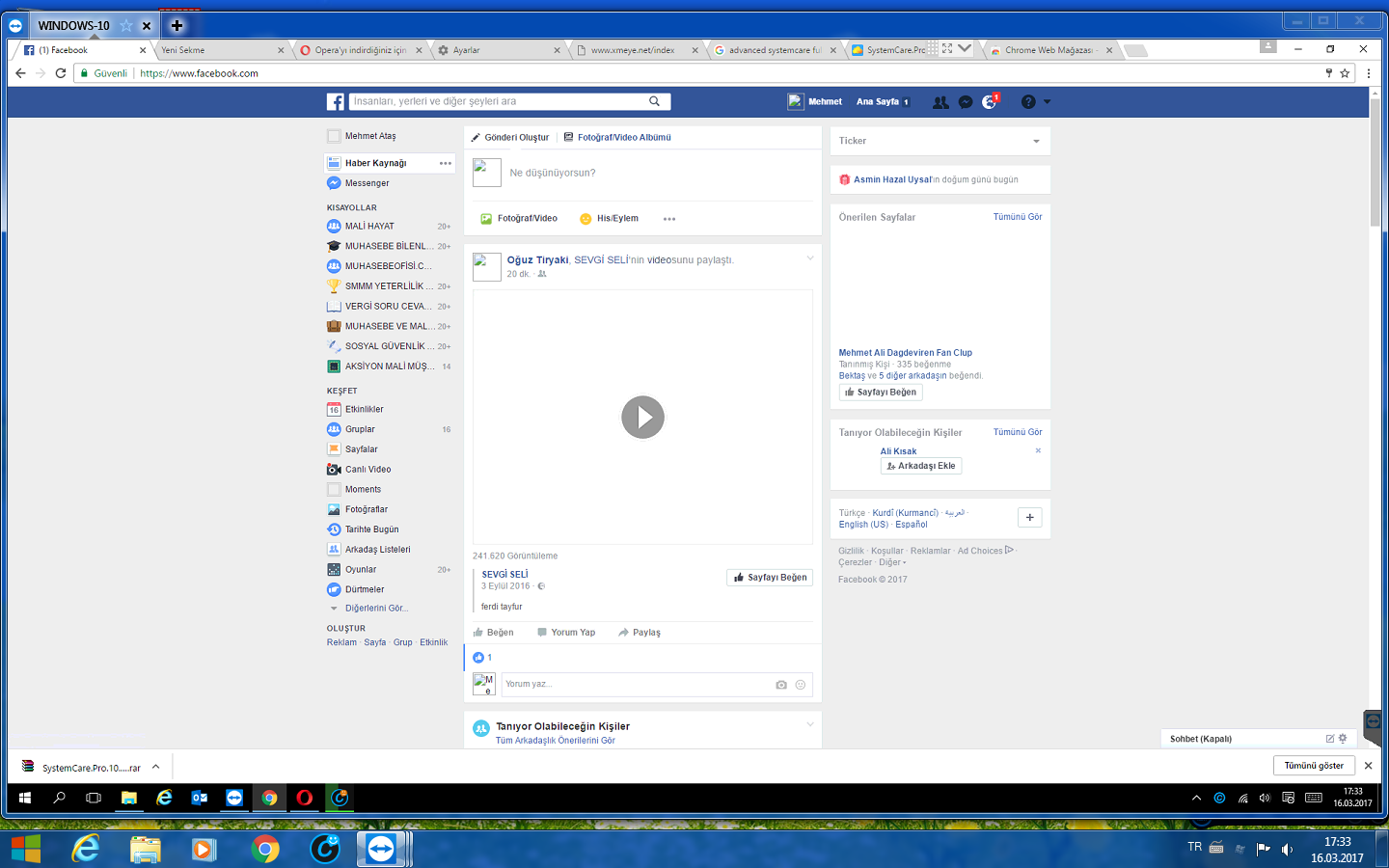The height and width of the screenshot is (868, 1389).
Task: Open the Chrome three-dot menu
Action: 1368,73
